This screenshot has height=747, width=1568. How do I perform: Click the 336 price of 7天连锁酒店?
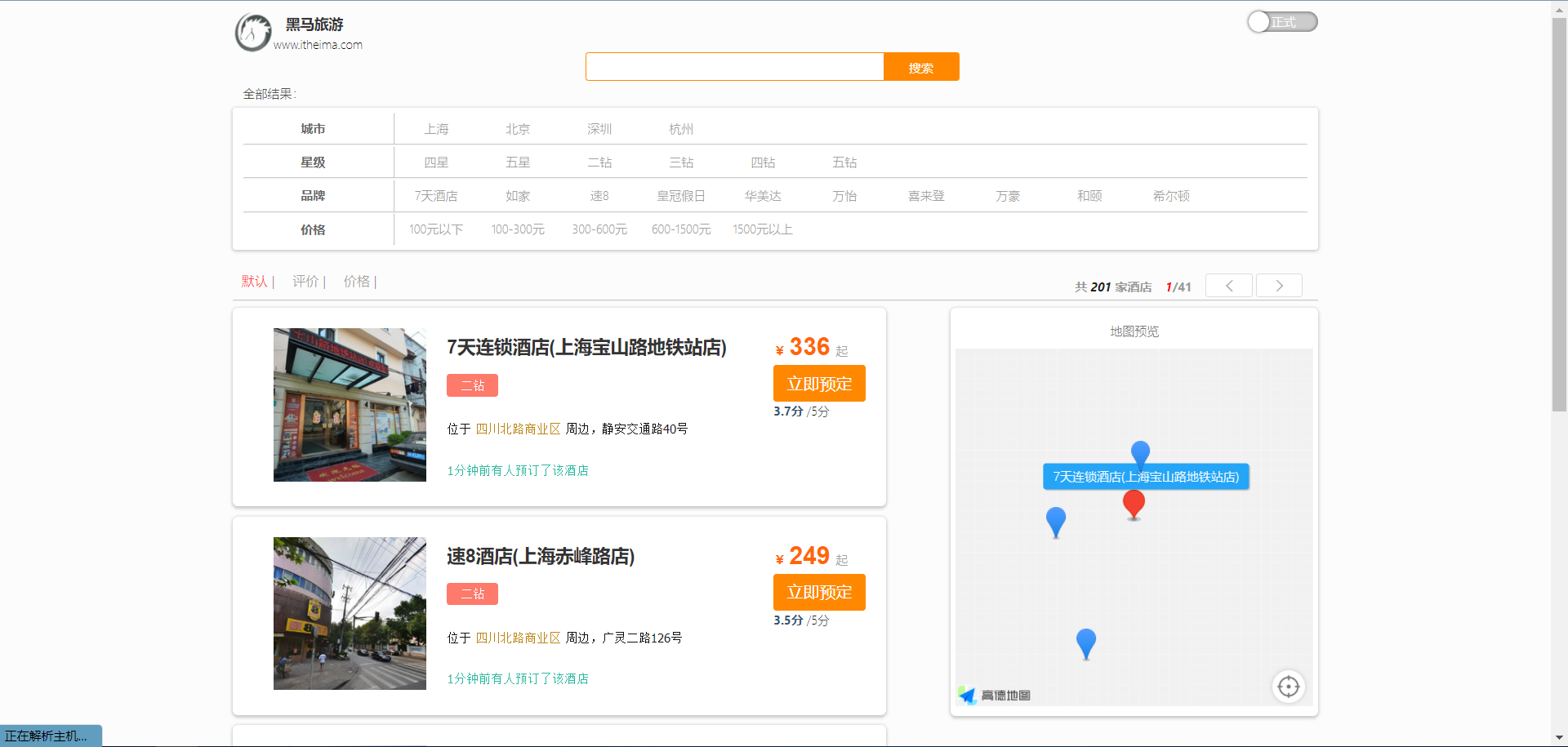[x=809, y=347]
